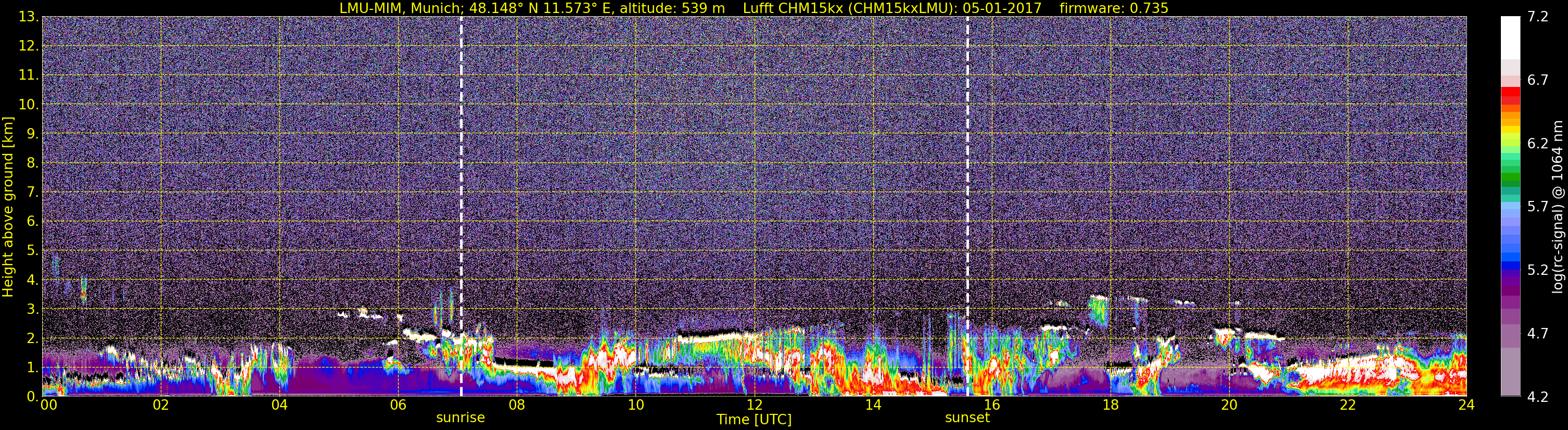Click the 'altitude: 539 m' text
The height and width of the screenshot is (430, 1568).
pyautogui.click(x=672, y=8)
